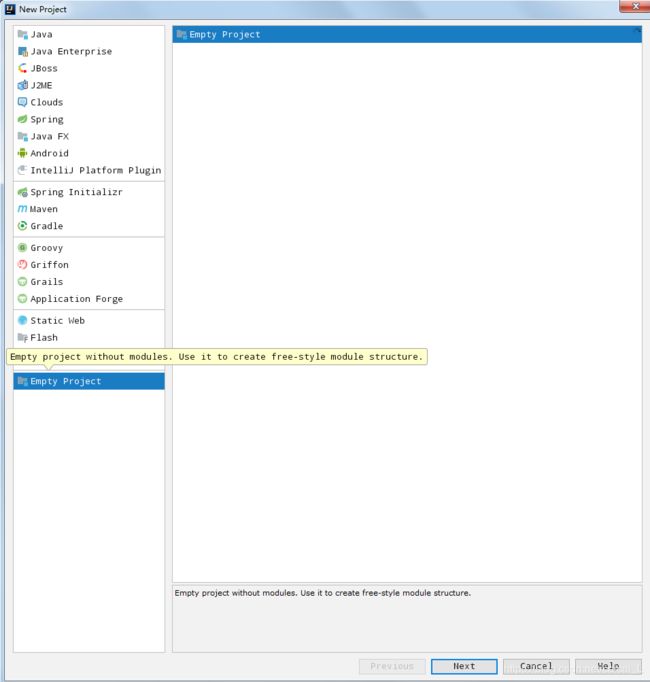Click the Gradle icon
This screenshot has width=650, height=682.
[x=23, y=226]
